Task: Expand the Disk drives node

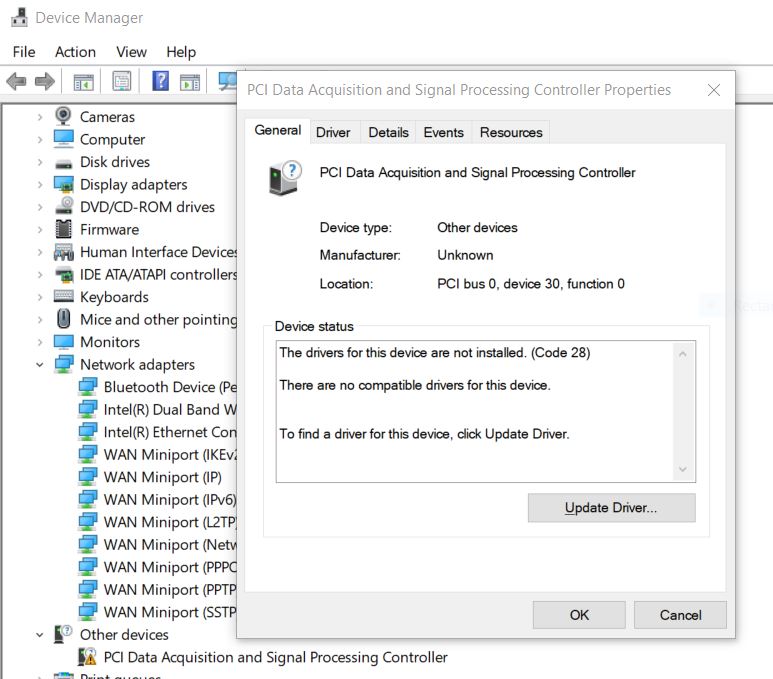Action: [40, 162]
